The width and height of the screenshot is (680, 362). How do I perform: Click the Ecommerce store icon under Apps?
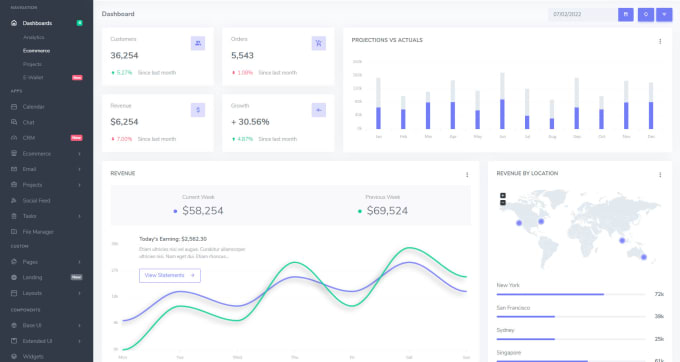(14, 153)
